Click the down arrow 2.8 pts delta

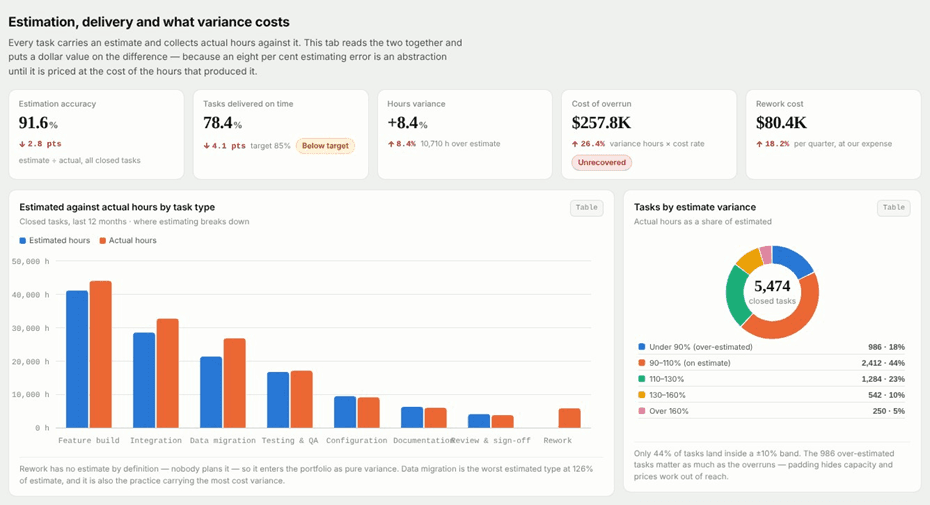(x=40, y=144)
